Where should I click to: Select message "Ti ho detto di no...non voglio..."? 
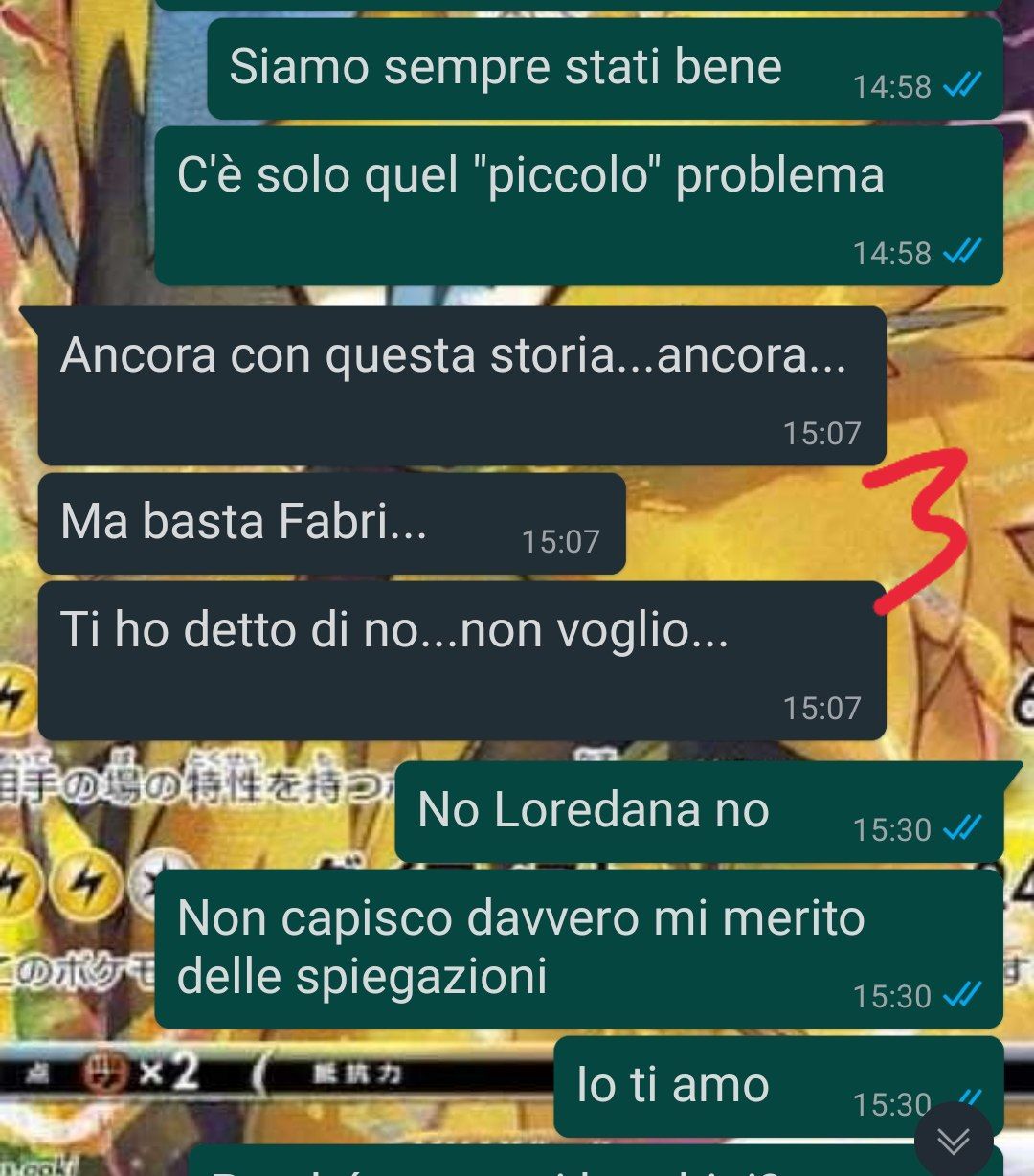pos(461,661)
